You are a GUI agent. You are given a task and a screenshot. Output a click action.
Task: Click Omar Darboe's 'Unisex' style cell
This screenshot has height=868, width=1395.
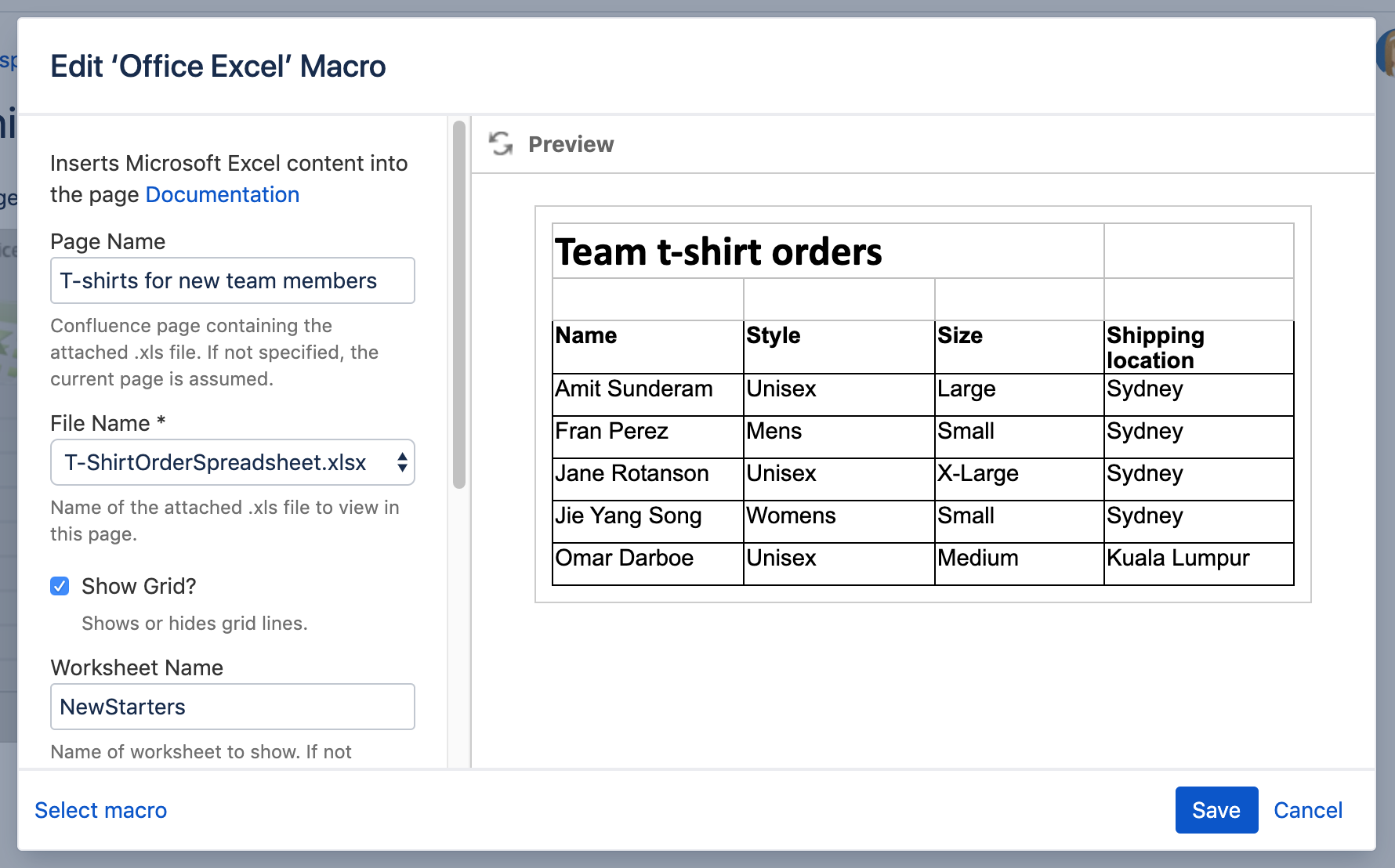[839, 564]
